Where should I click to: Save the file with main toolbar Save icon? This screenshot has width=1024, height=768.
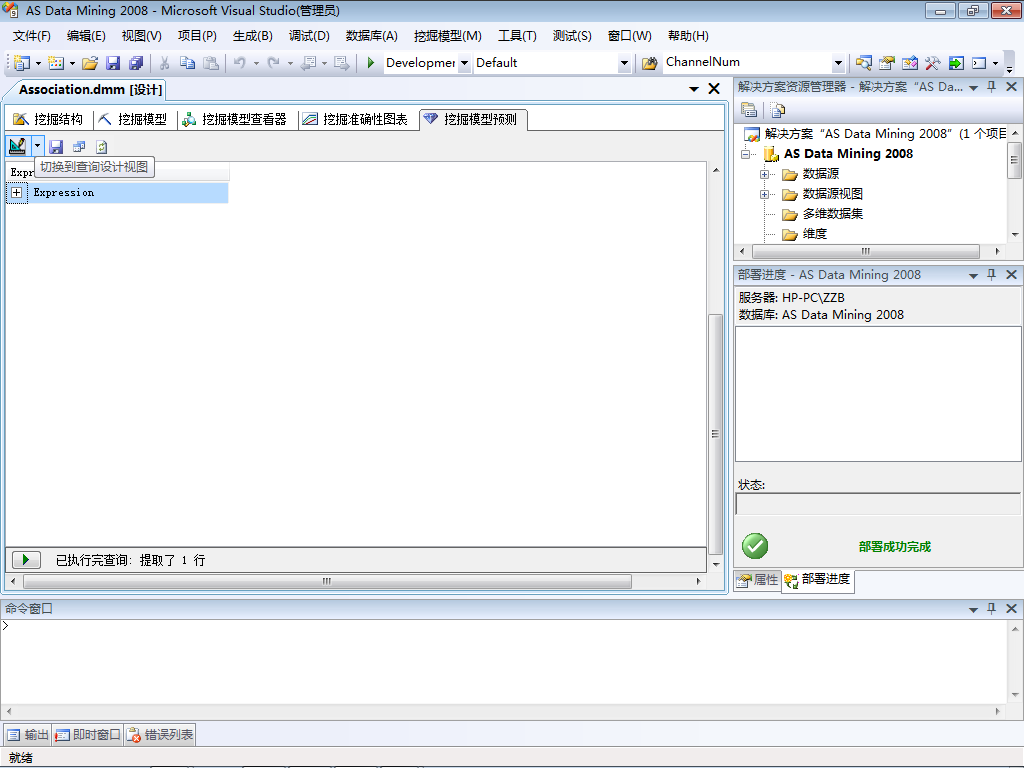pyautogui.click(x=113, y=63)
